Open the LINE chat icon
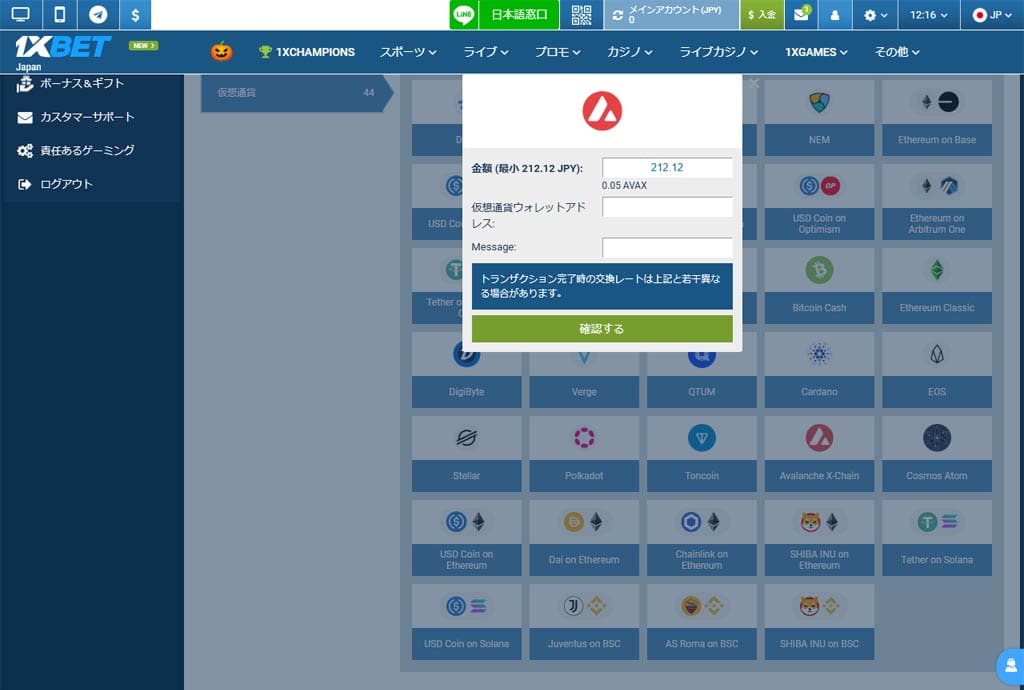 (x=464, y=14)
